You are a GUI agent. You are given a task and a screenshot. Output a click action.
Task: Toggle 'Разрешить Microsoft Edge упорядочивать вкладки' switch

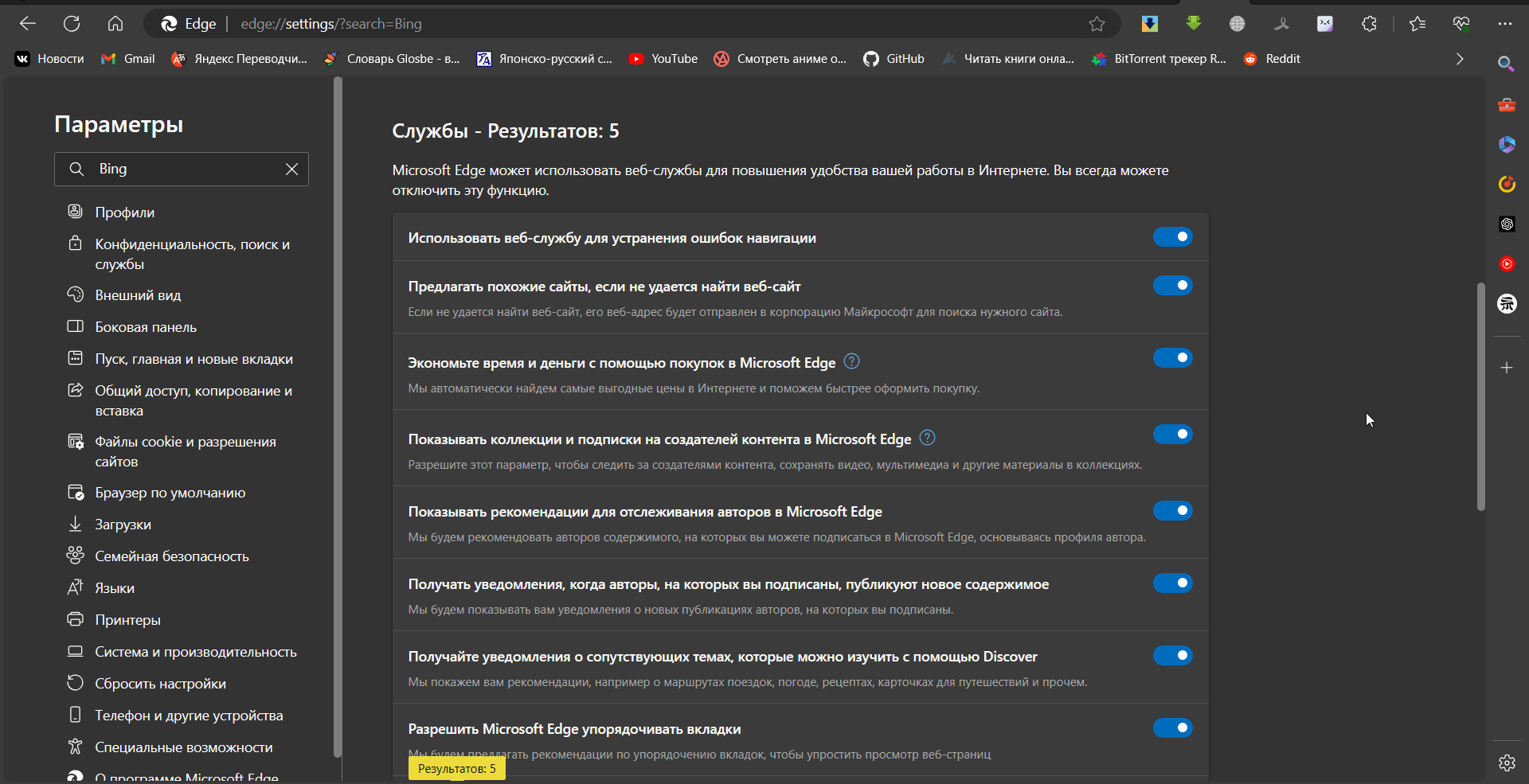click(x=1172, y=727)
